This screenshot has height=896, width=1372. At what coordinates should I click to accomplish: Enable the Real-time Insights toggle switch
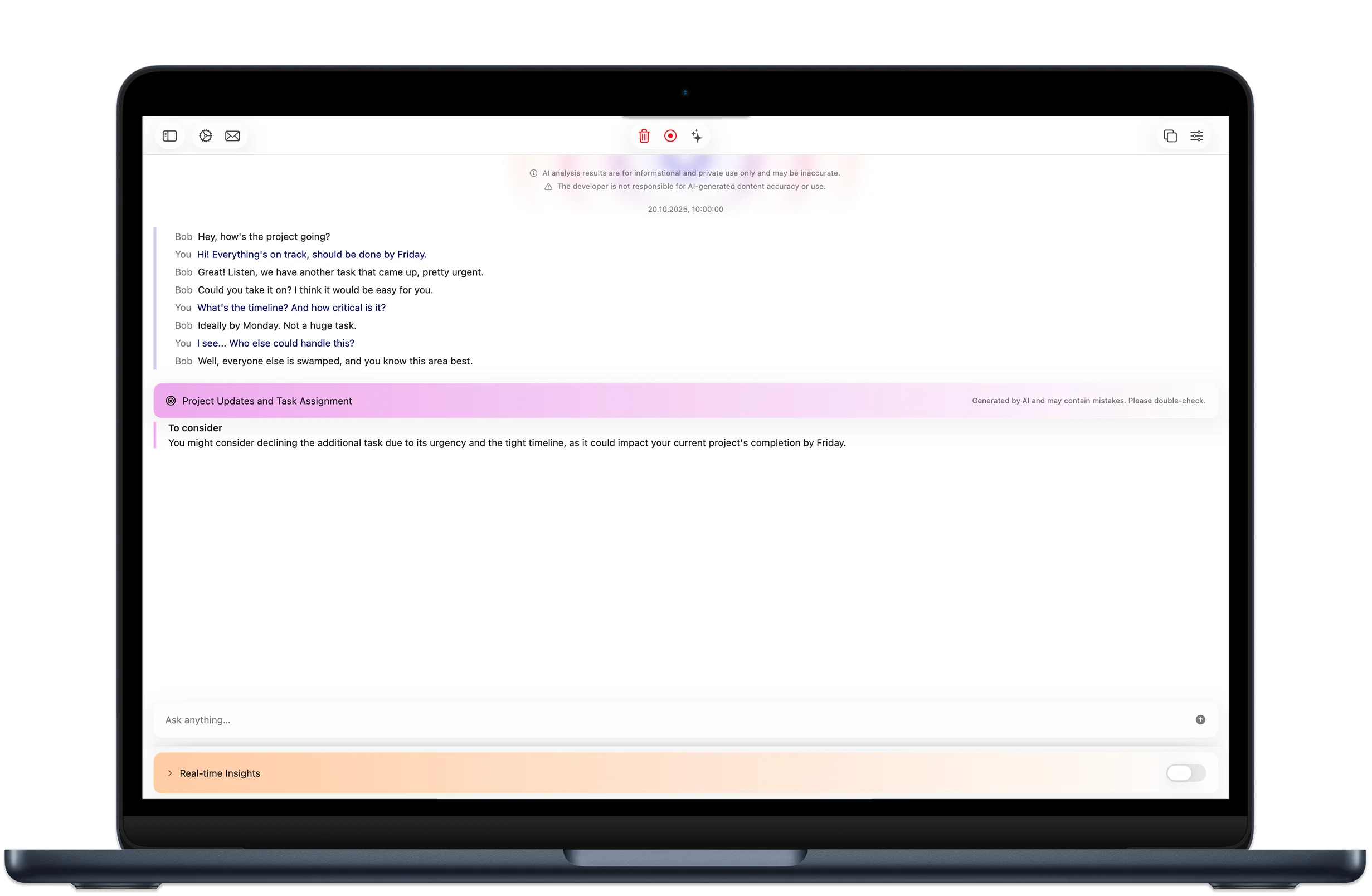(x=1185, y=773)
